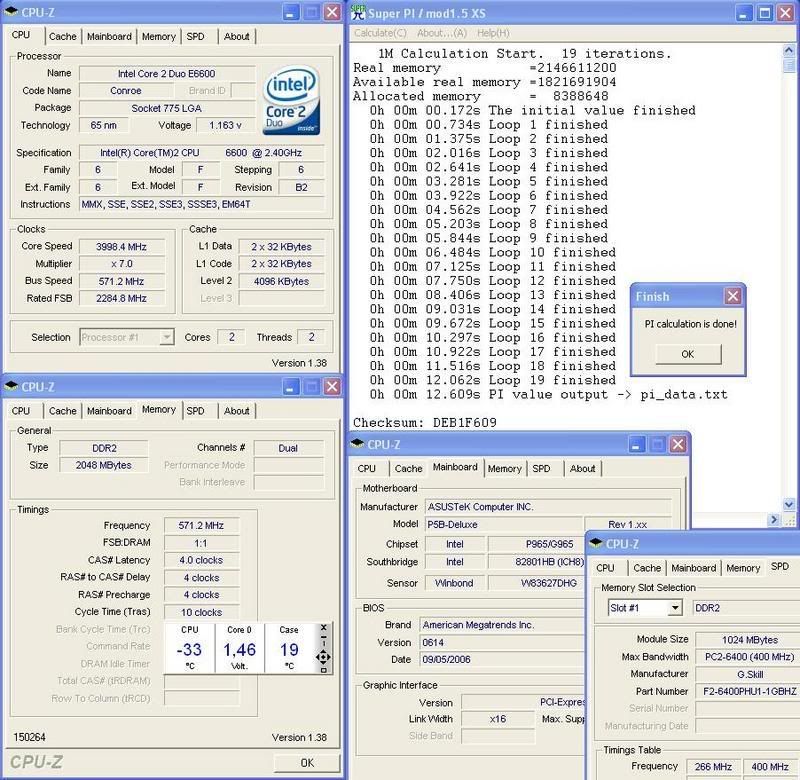Switch to Cache tab in top-left CPU-Z window
The width and height of the screenshot is (800, 780).
point(62,36)
